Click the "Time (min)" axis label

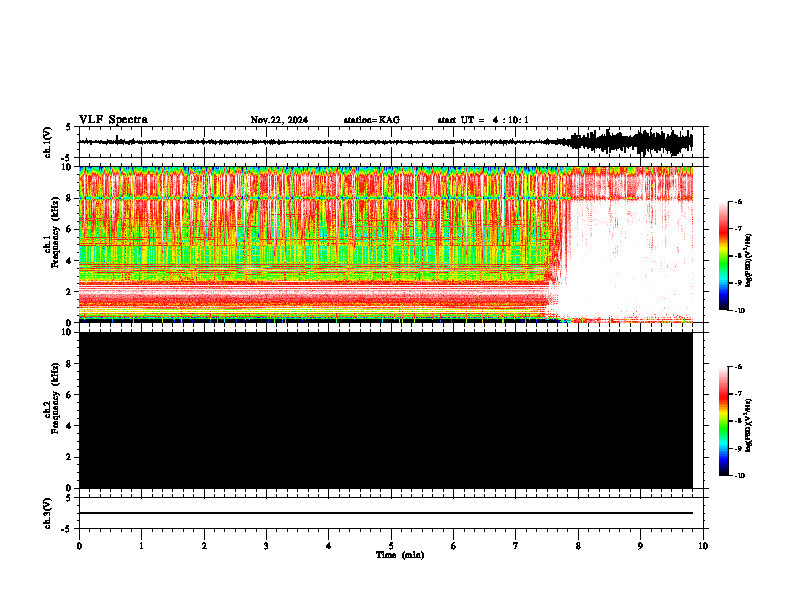[400, 555]
